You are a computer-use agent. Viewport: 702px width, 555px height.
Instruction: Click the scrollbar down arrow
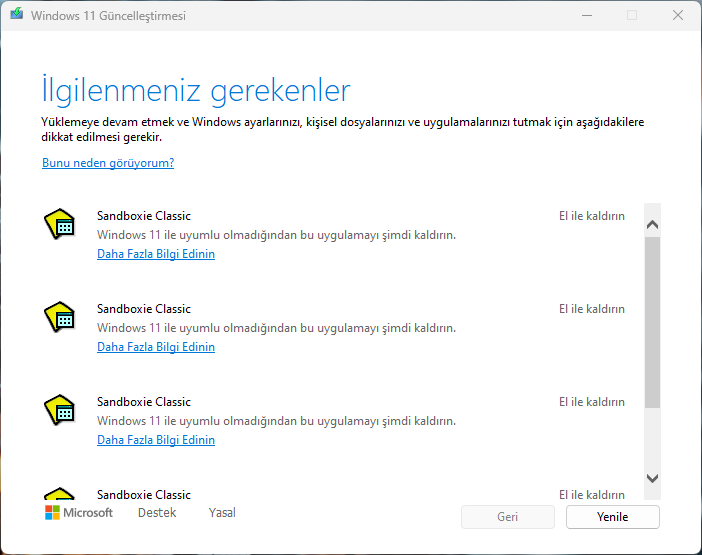[652, 478]
